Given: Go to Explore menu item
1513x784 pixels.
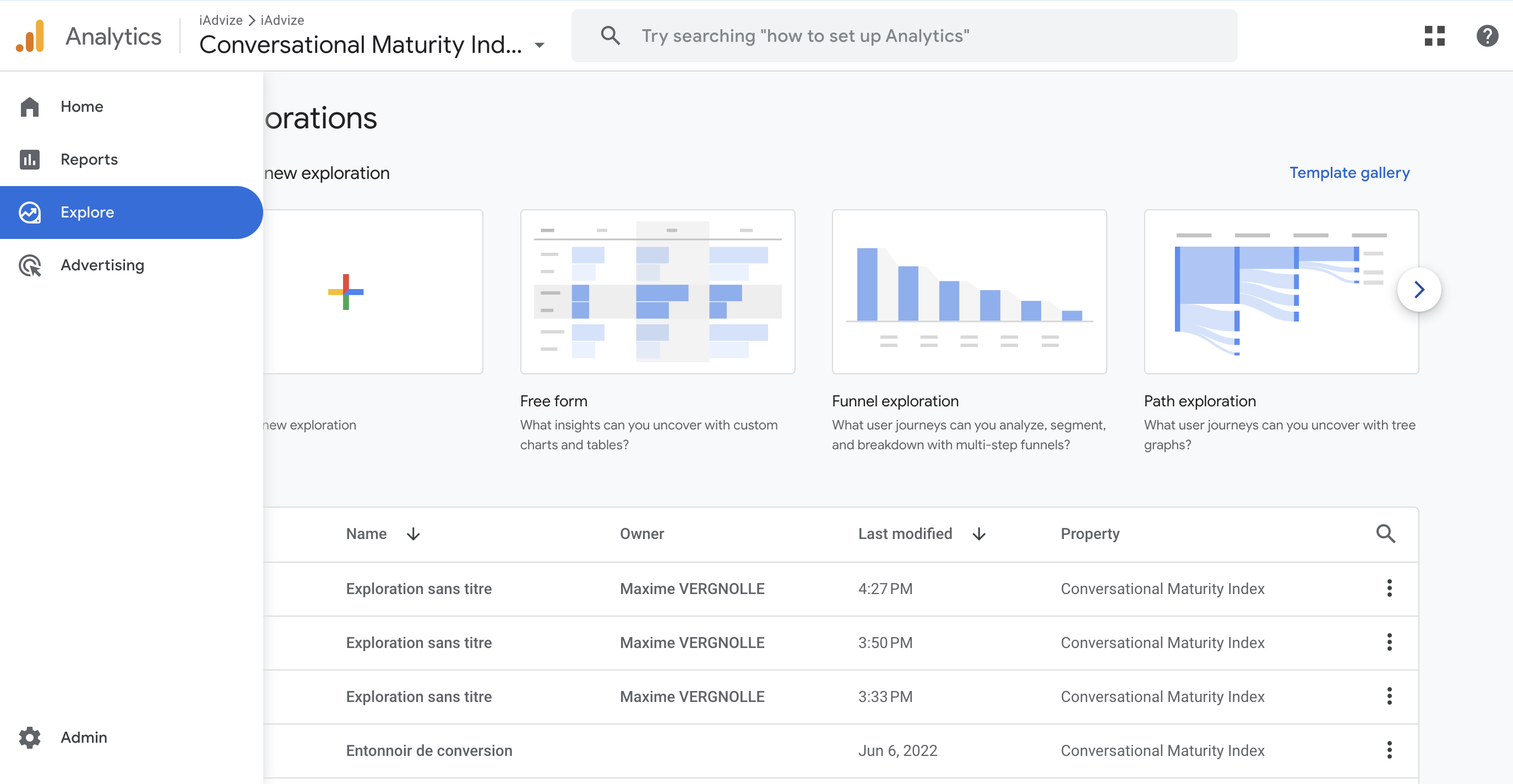Looking at the screenshot, I should pos(132,213).
